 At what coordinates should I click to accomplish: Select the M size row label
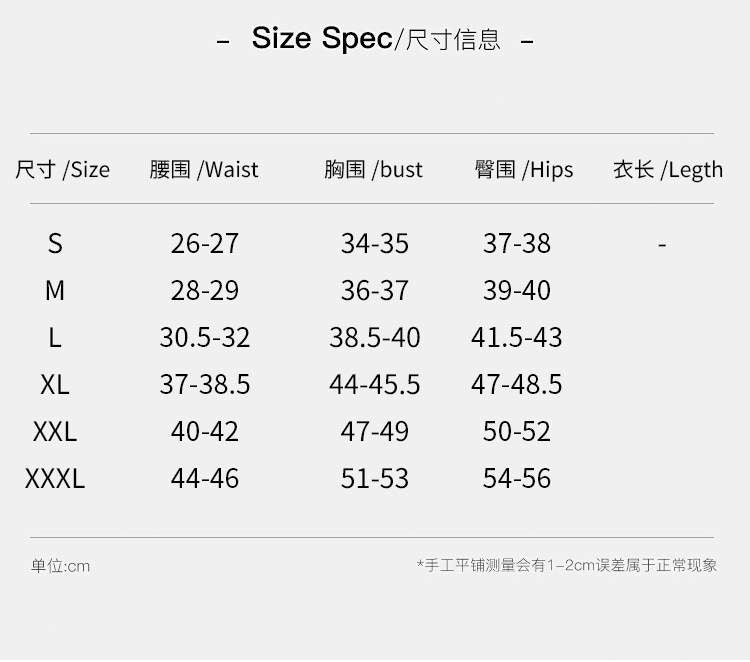click(55, 290)
